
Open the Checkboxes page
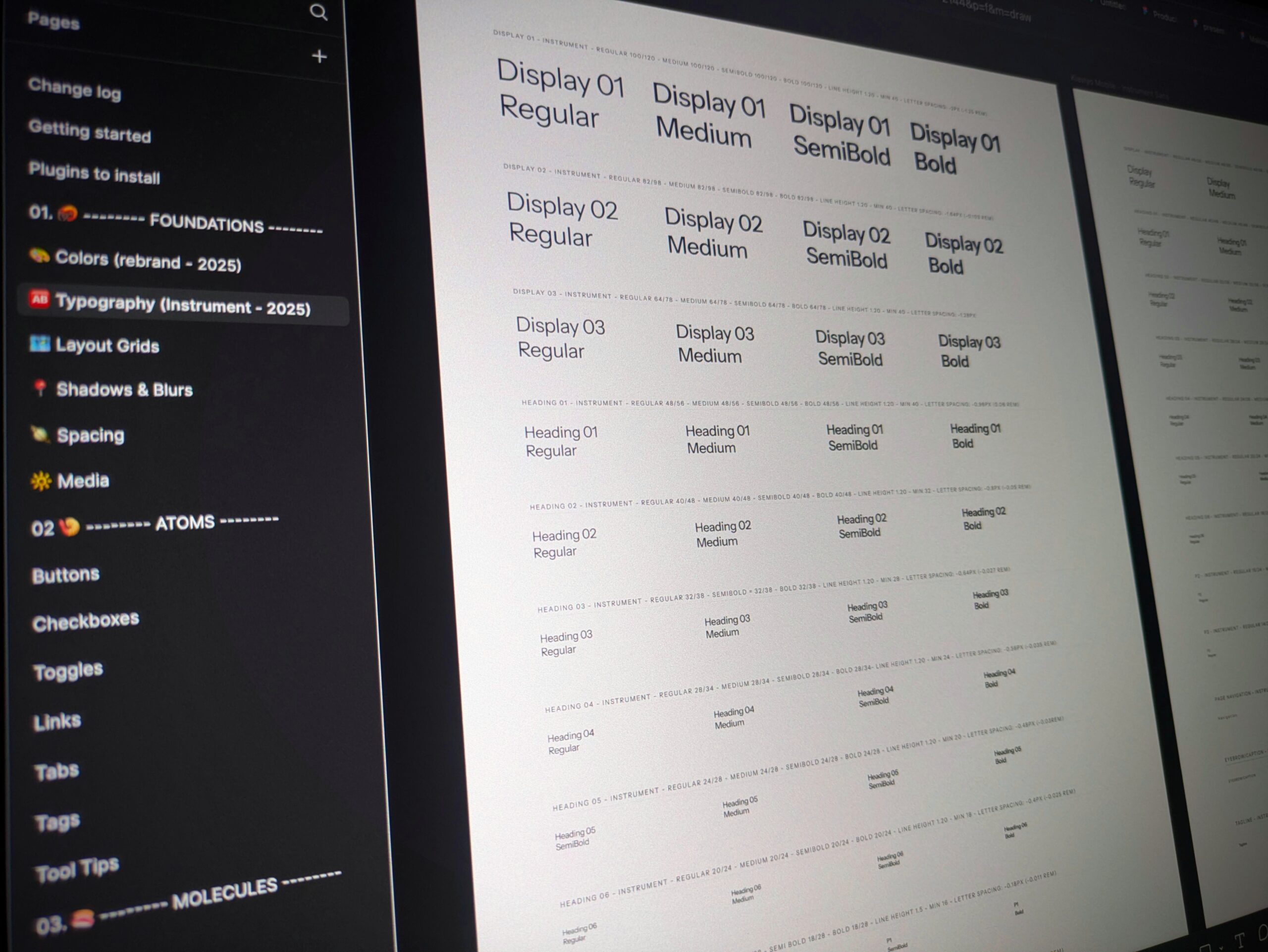85,621
